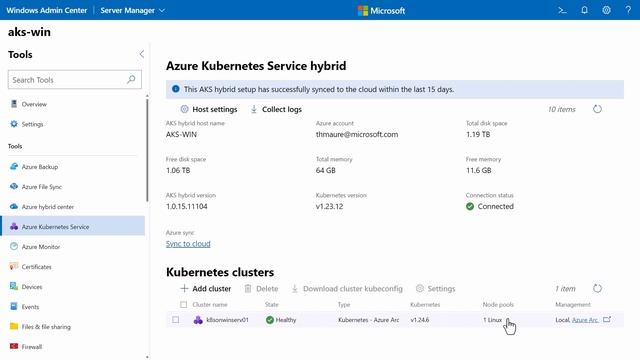Click the k8sonwinserv01 cluster icon
640x360 pixels.
(198, 320)
